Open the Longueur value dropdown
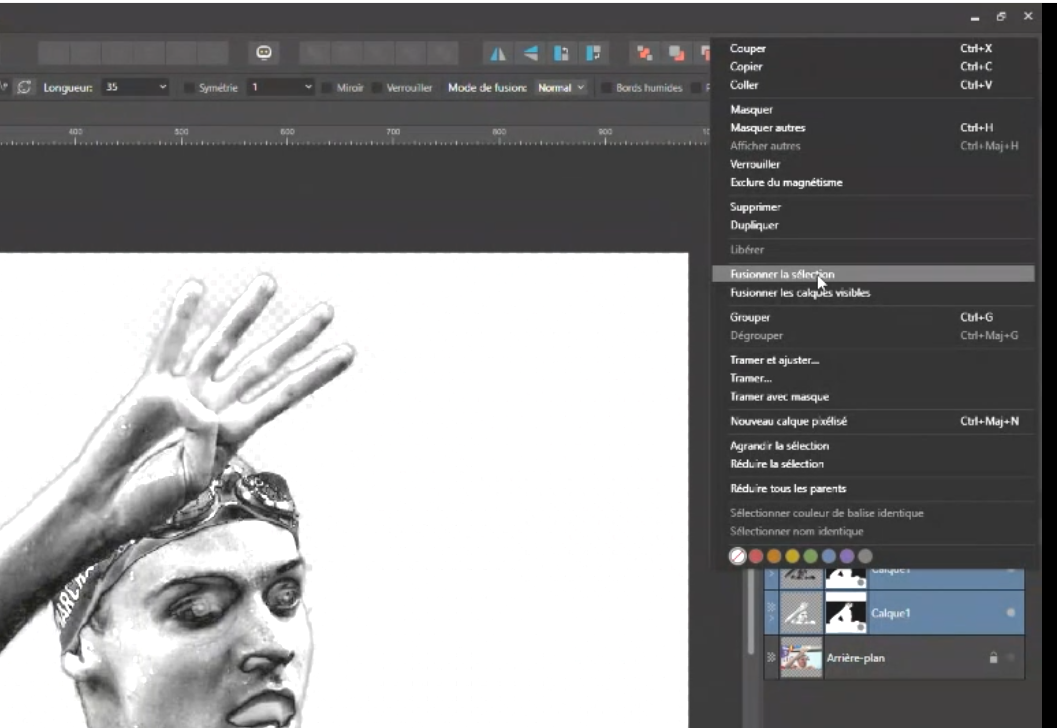Image resolution: width=1057 pixels, height=728 pixels. 163,88
